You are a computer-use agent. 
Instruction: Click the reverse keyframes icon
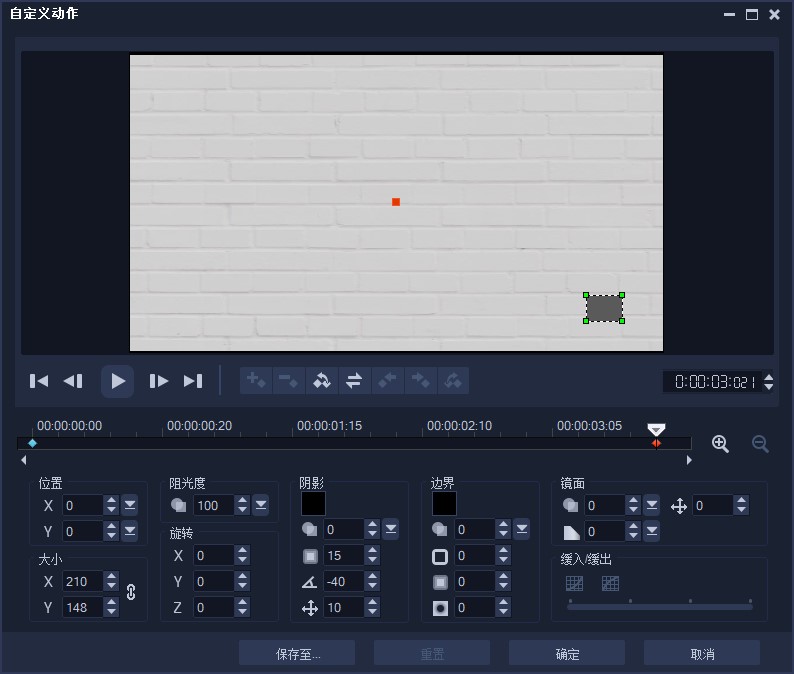[x=354, y=381]
